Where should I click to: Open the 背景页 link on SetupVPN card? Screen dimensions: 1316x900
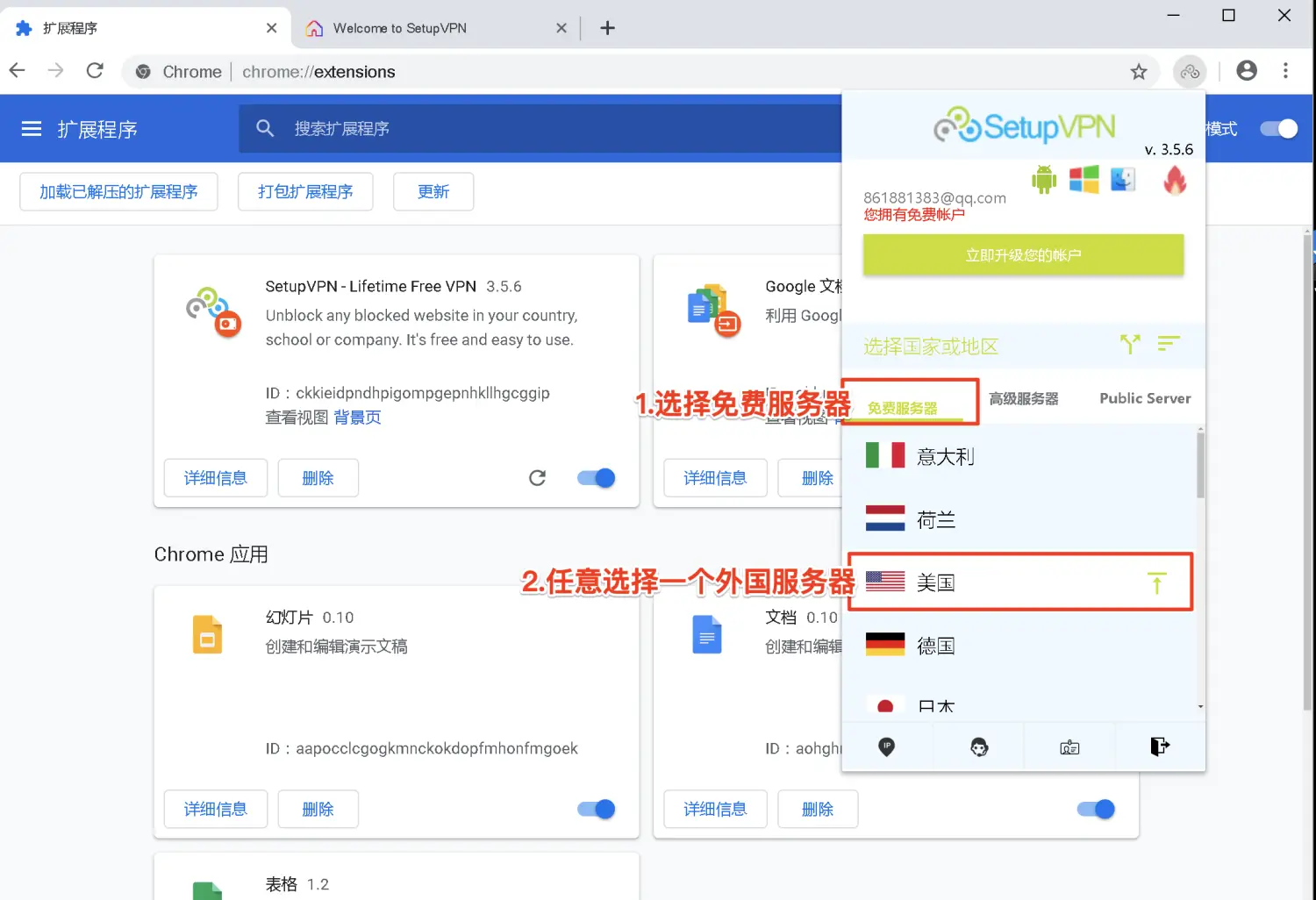coord(357,418)
